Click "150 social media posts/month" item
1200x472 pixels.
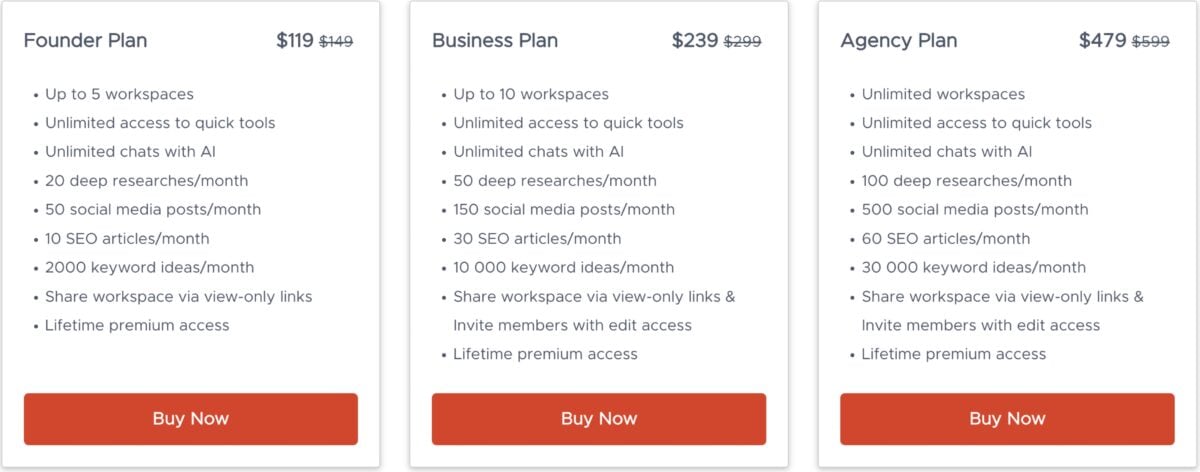(564, 210)
